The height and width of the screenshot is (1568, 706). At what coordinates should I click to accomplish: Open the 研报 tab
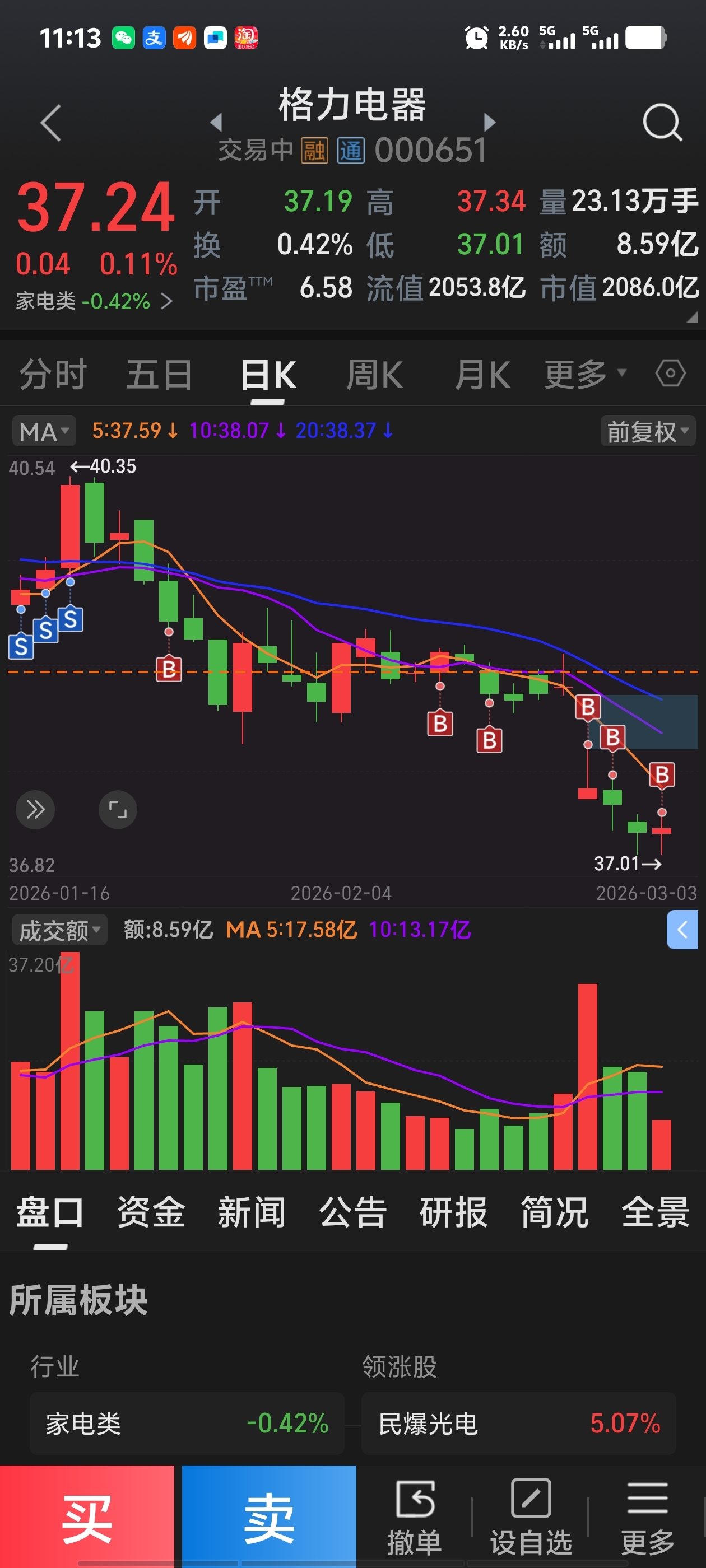pyautogui.click(x=453, y=1211)
